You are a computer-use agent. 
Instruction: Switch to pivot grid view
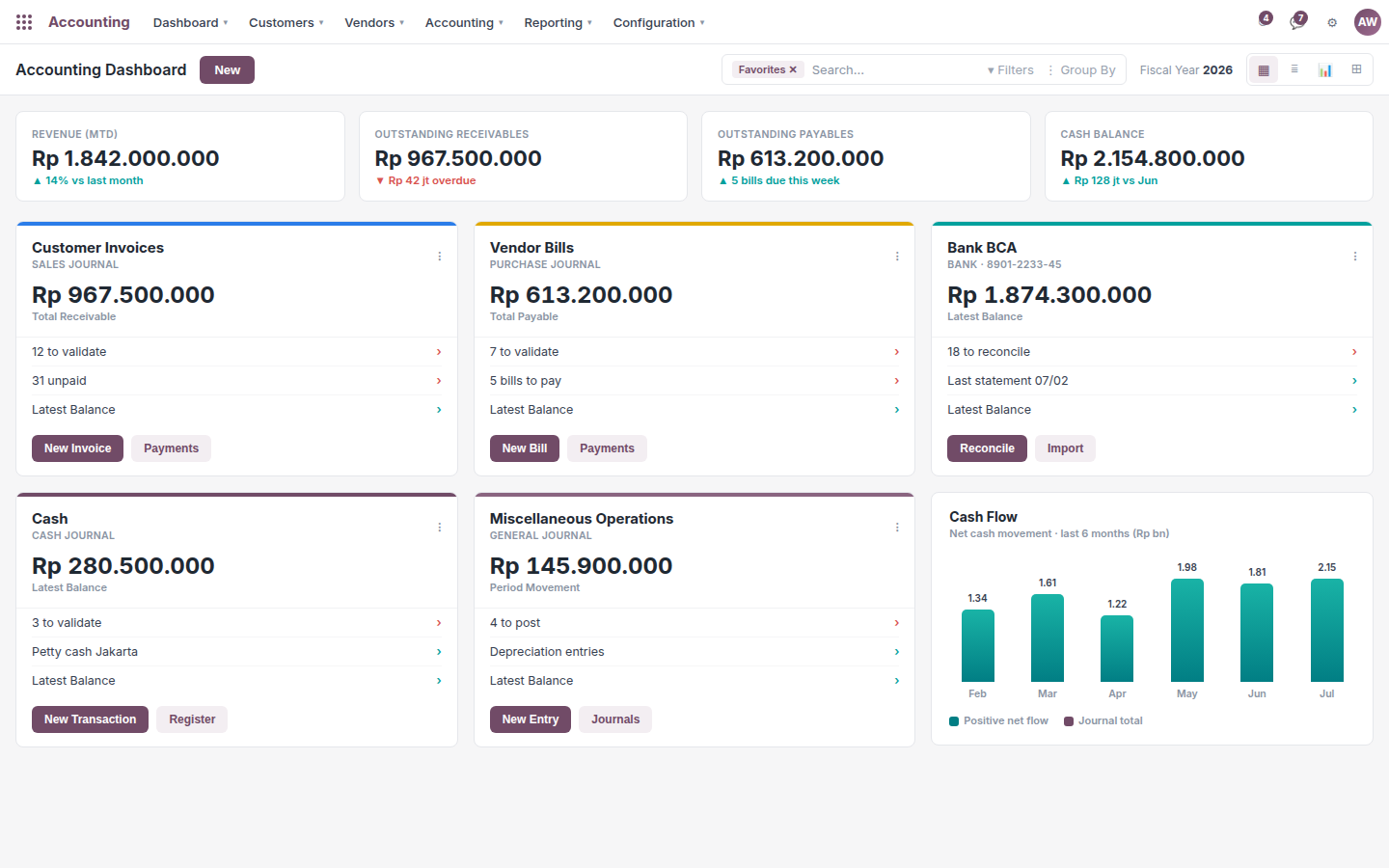tap(1356, 69)
